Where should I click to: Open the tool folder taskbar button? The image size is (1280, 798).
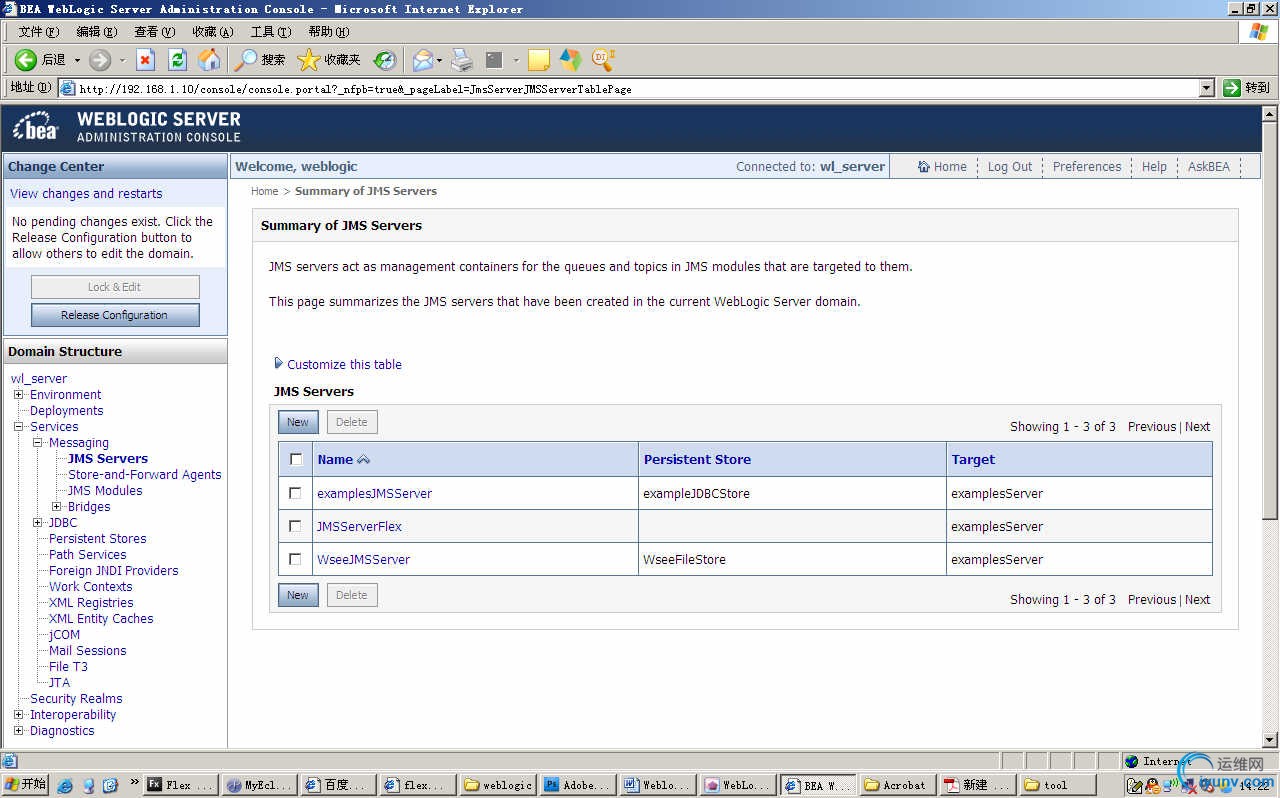coord(1057,785)
